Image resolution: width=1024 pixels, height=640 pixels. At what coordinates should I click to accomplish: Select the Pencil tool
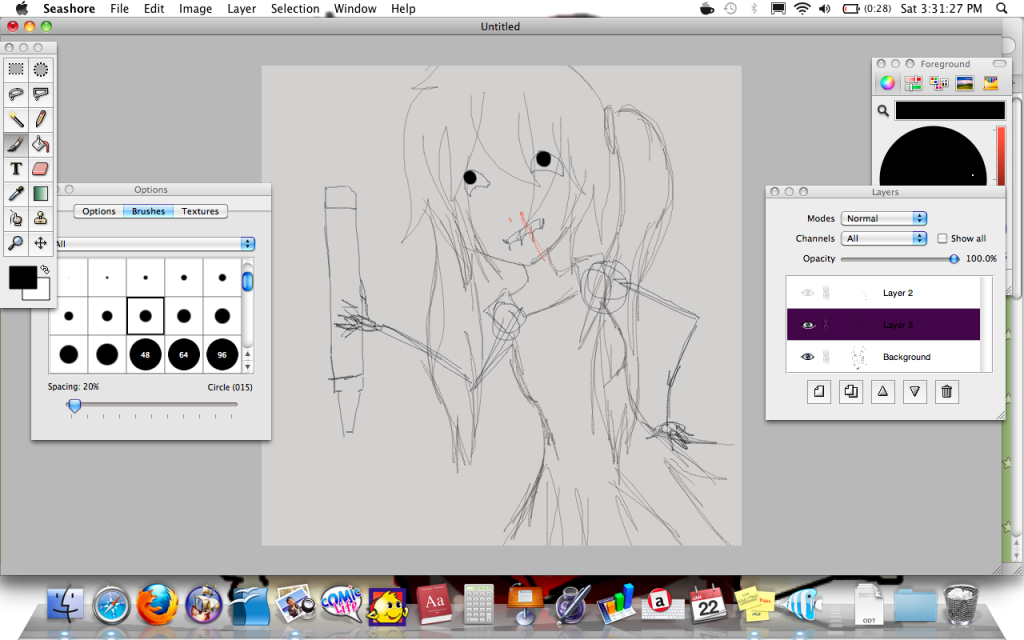pyautogui.click(x=41, y=119)
